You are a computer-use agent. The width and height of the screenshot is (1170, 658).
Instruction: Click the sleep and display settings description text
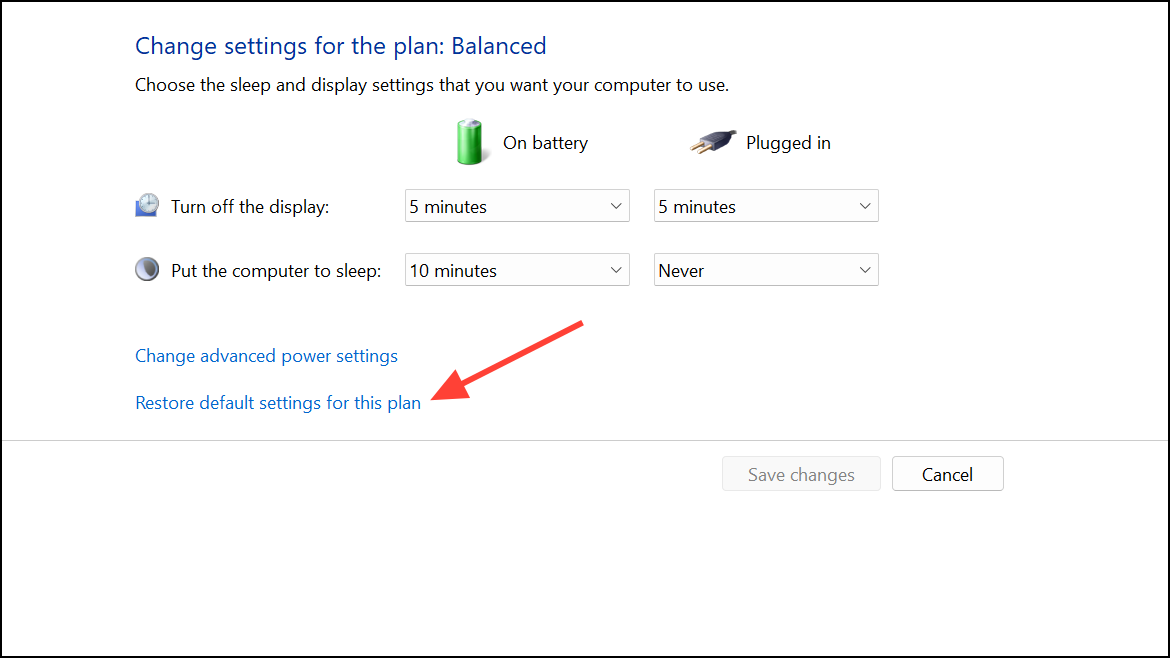point(432,85)
